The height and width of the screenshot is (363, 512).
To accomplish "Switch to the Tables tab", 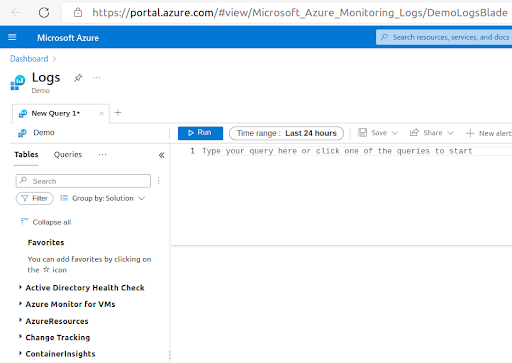I will point(26,155).
